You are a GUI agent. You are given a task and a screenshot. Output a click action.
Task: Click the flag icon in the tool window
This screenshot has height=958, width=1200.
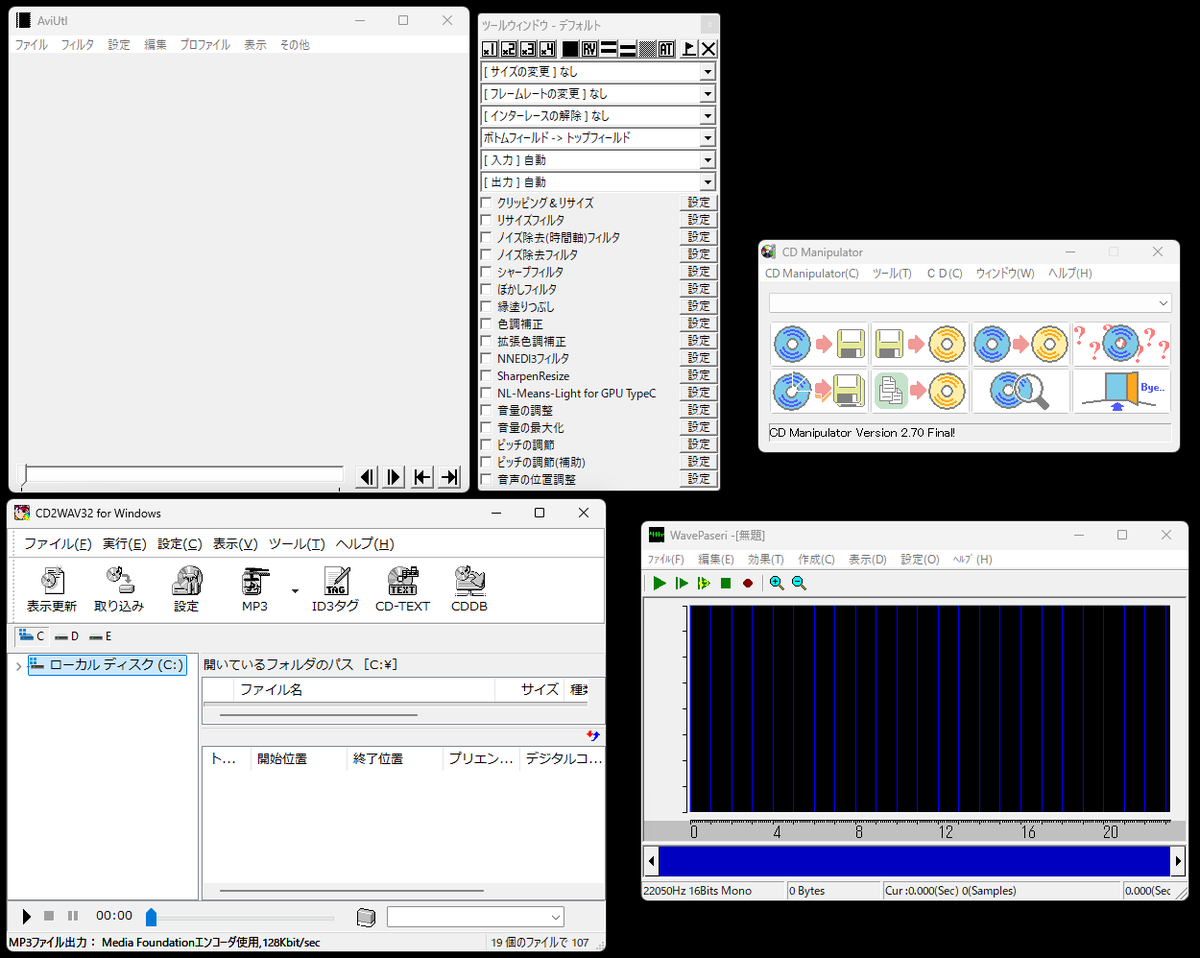689,49
